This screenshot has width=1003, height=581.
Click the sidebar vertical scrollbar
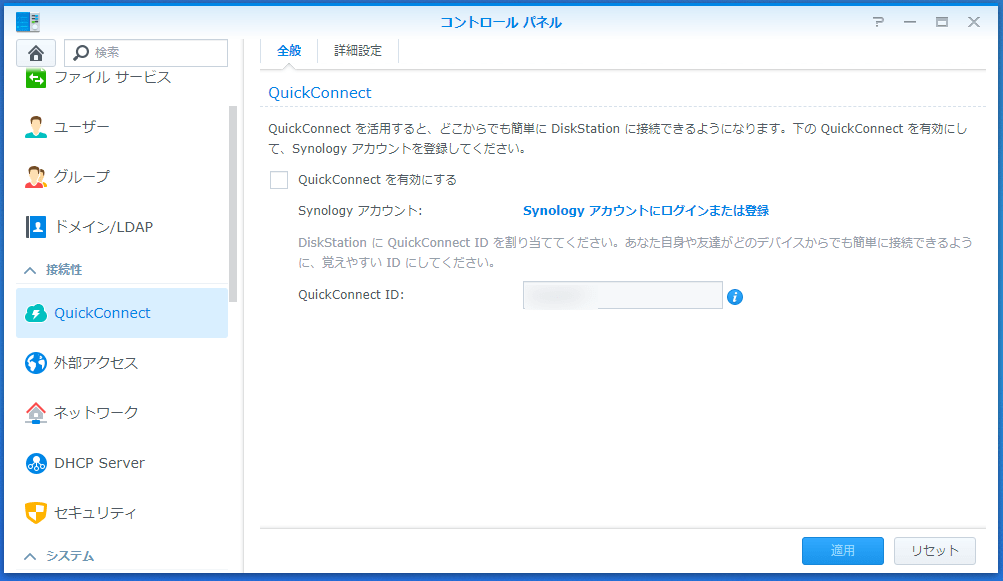tap(233, 203)
